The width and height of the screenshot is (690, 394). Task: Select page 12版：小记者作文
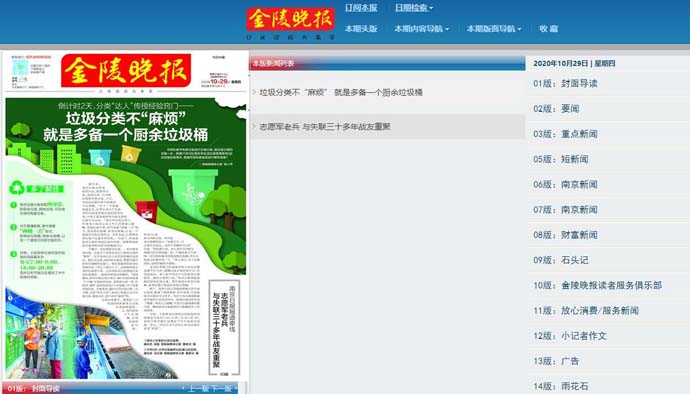point(570,336)
